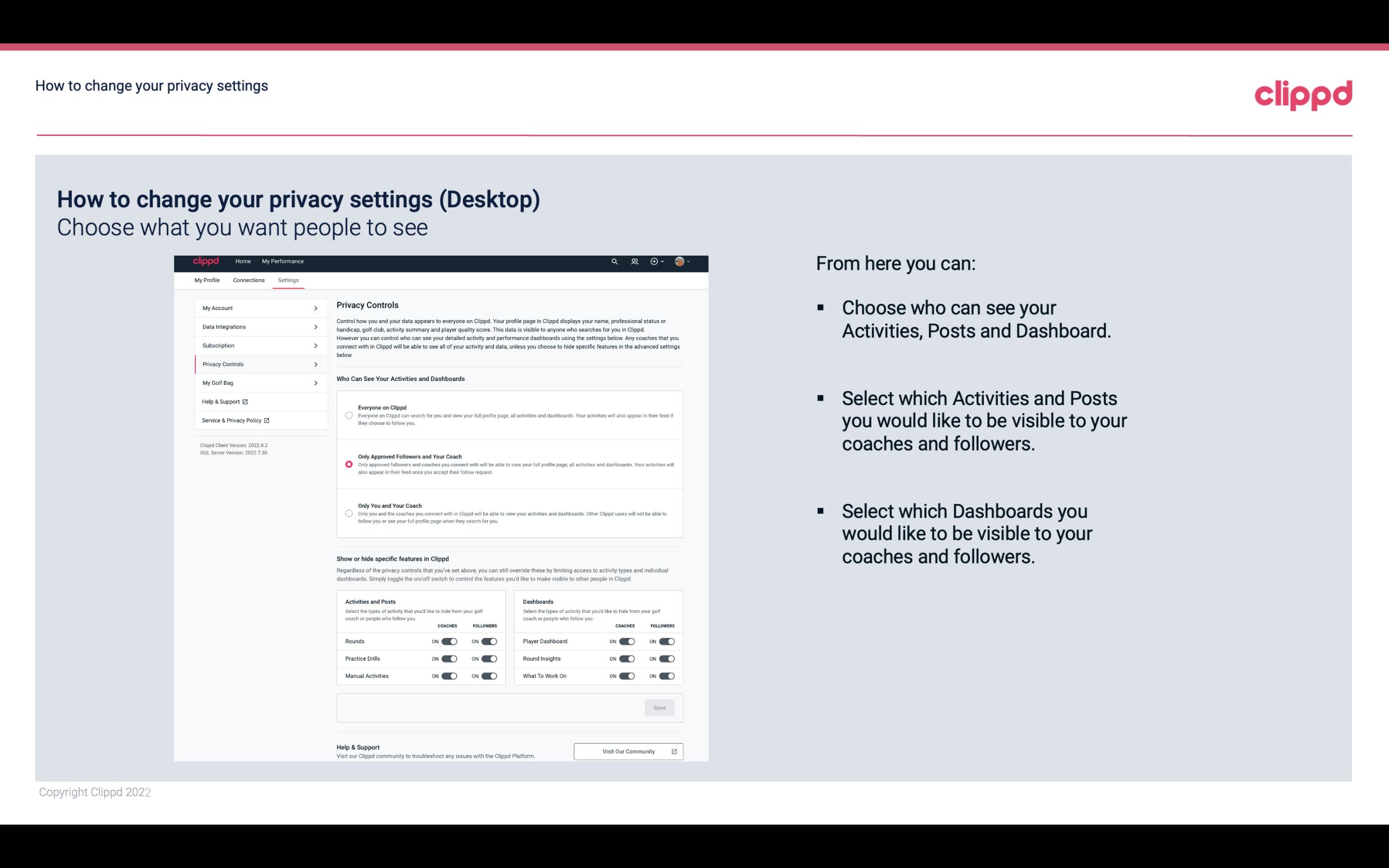Toggle Rounds visibility for Followers off
This screenshot has height=868, width=1389.
coord(489,641)
